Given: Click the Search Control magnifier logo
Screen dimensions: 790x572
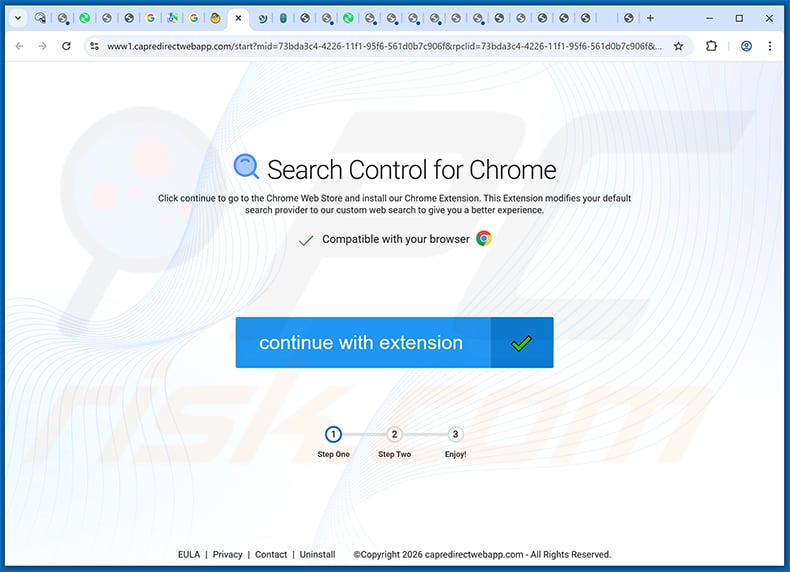Looking at the screenshot, I should (246, 167).
